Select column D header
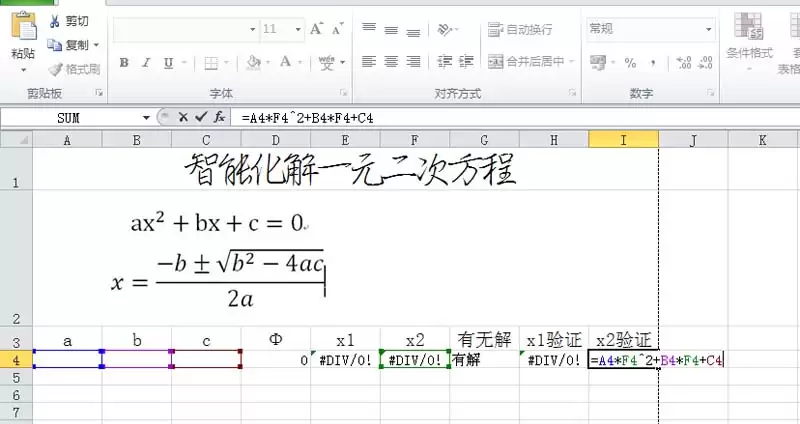 coord(276,140)
